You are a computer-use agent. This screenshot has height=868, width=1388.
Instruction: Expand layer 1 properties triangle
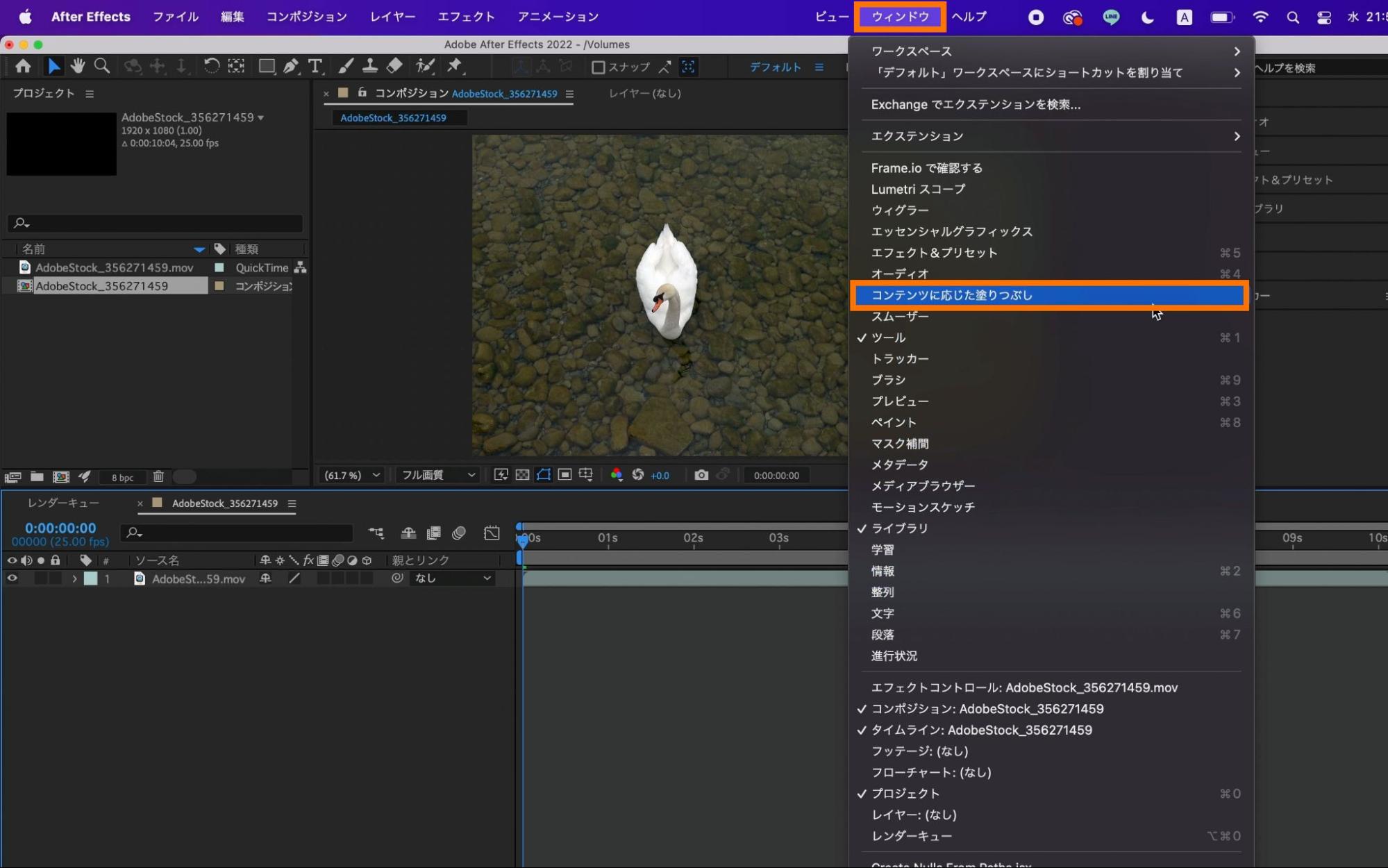click(x=74, y=578)
